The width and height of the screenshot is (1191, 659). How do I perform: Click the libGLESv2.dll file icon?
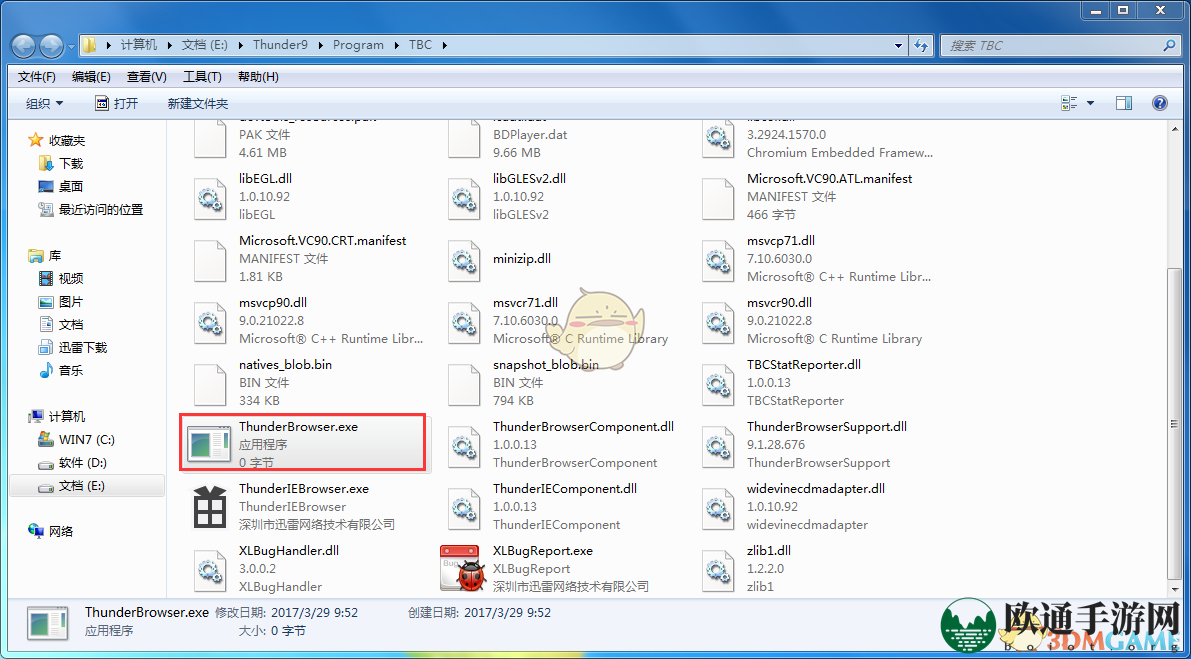point(463,197)
